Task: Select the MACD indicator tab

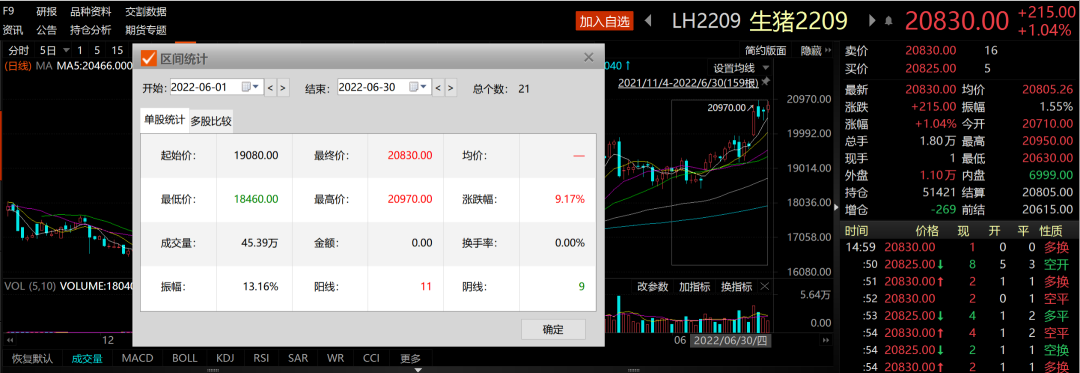Action: point(137,358)
